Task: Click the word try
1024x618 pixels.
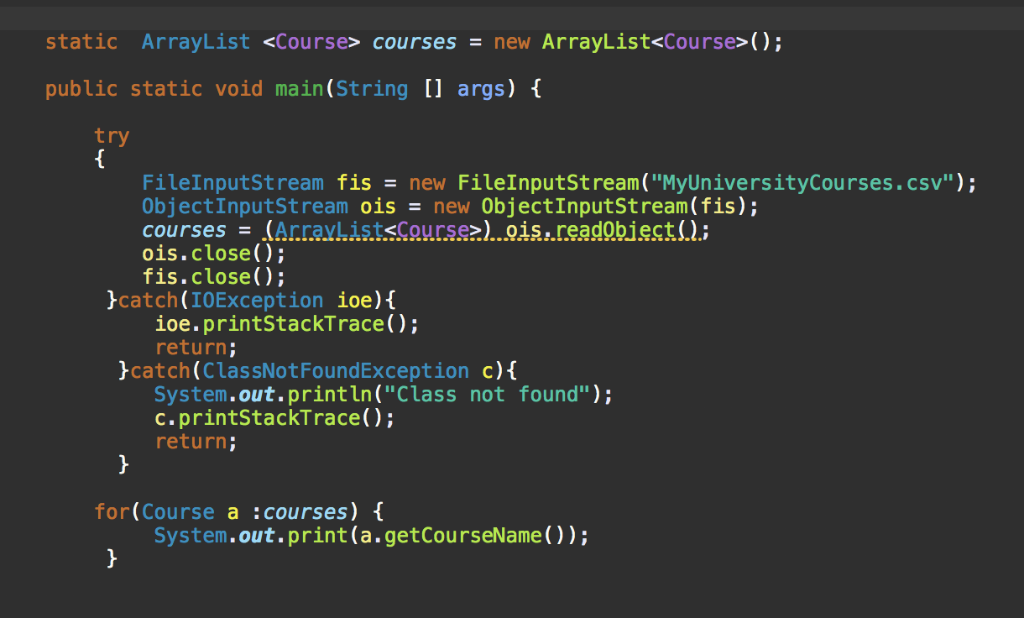Action: (112, 136)
